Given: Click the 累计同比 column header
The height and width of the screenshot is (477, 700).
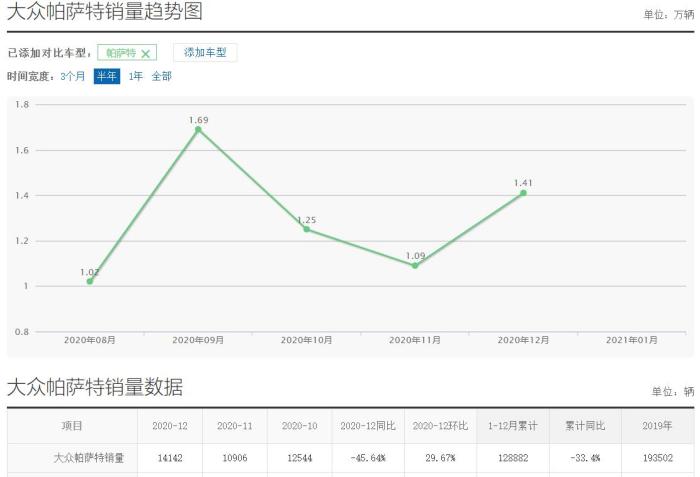Looking at the screenshot, I should (585, 426).
